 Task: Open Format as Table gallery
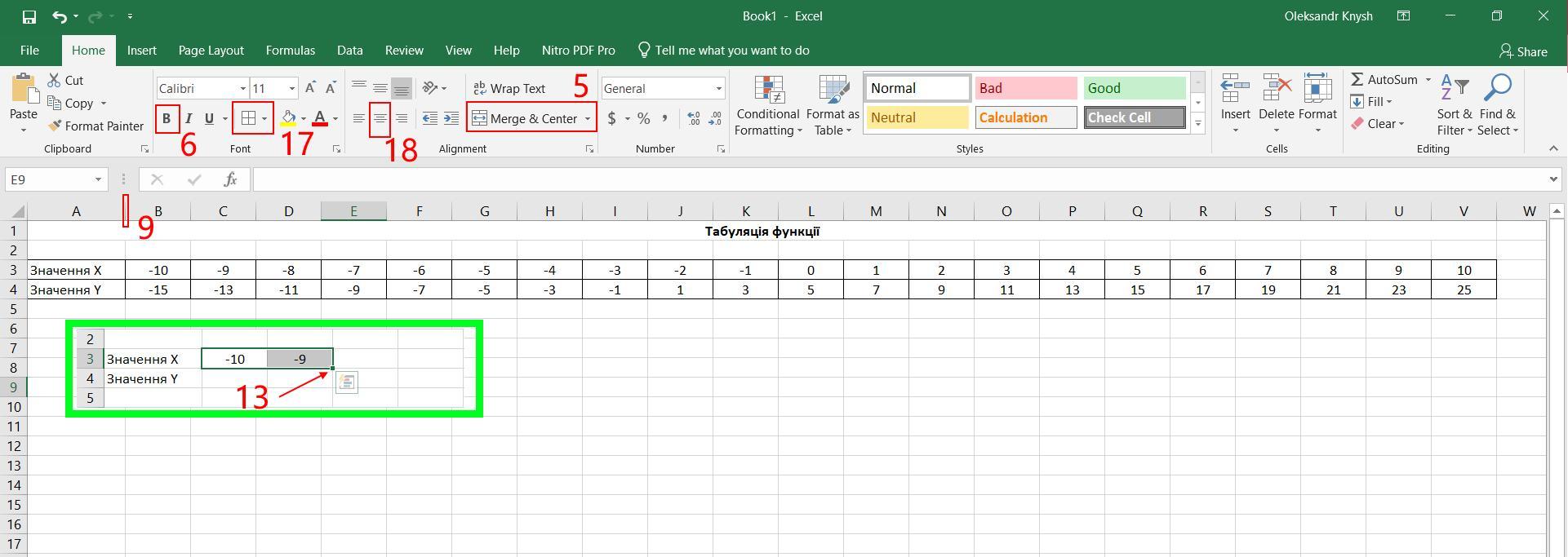pos(833,106)
